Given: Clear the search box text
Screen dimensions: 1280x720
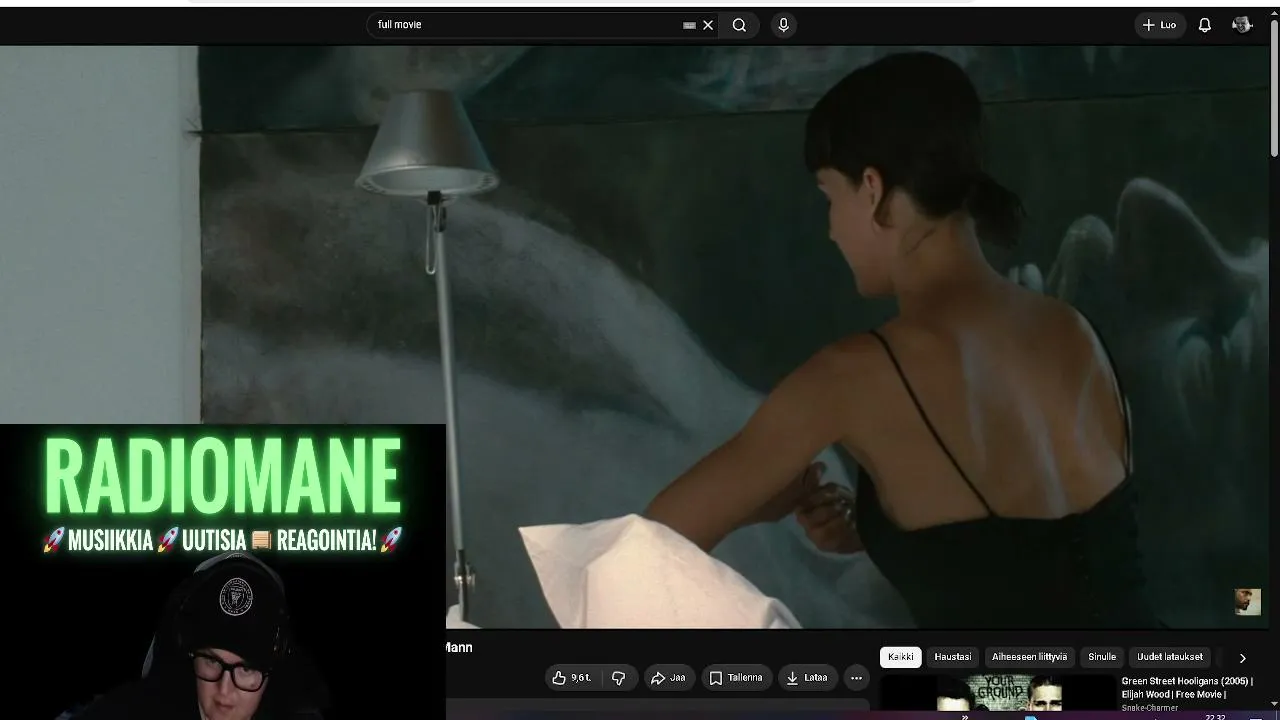Looking at the screenshot, I should tap(708, 25).
